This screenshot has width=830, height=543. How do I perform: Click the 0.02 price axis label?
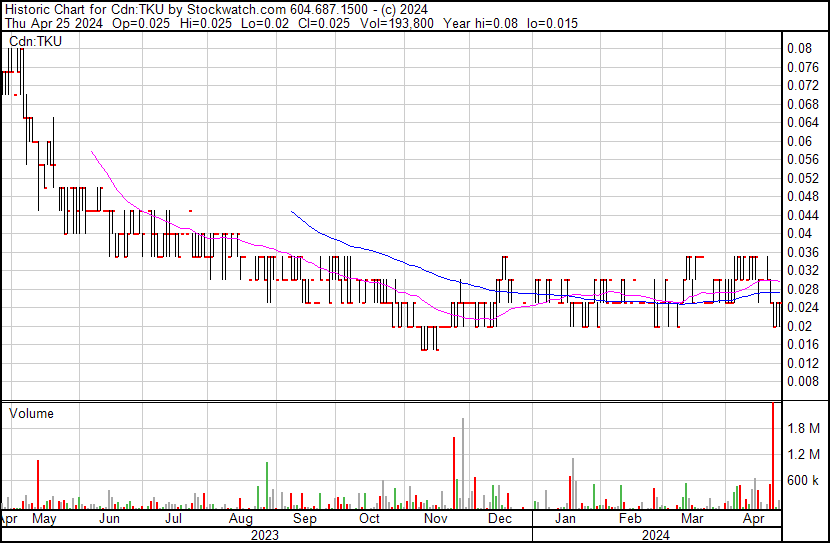798,326
